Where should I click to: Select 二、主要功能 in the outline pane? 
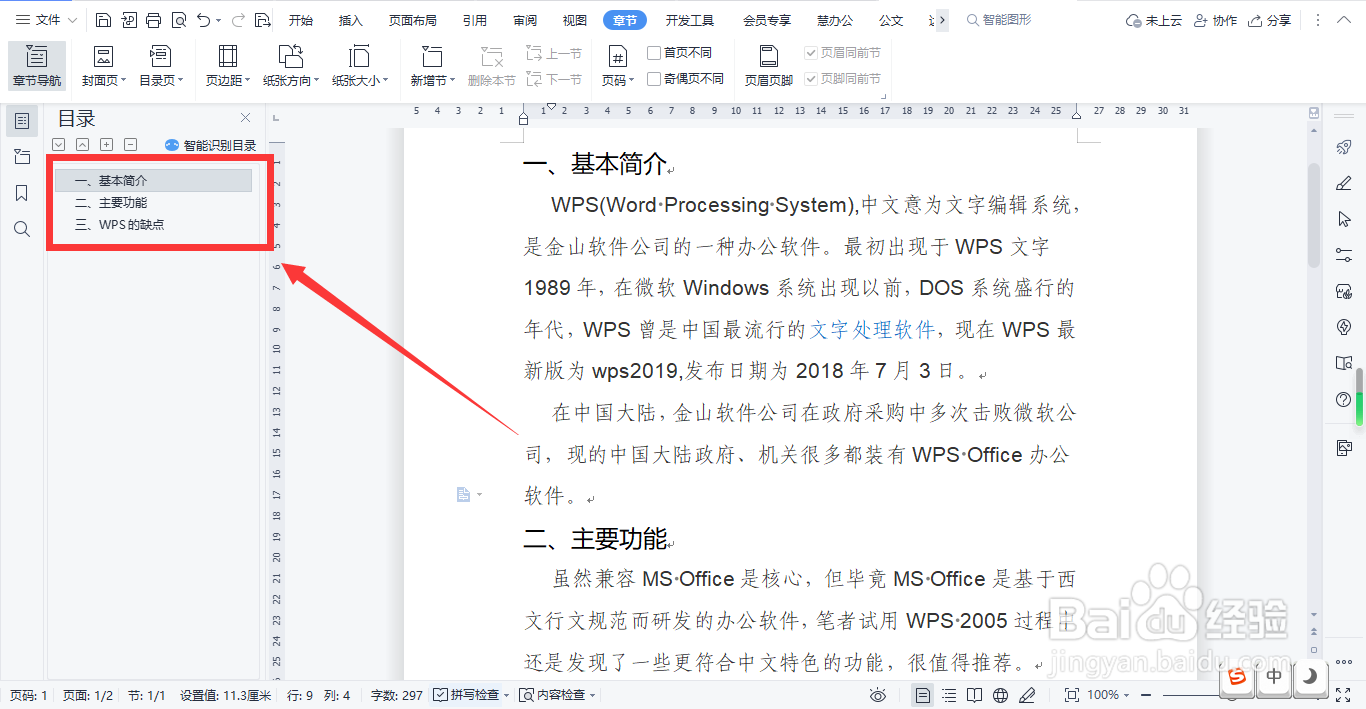[111, 203]
